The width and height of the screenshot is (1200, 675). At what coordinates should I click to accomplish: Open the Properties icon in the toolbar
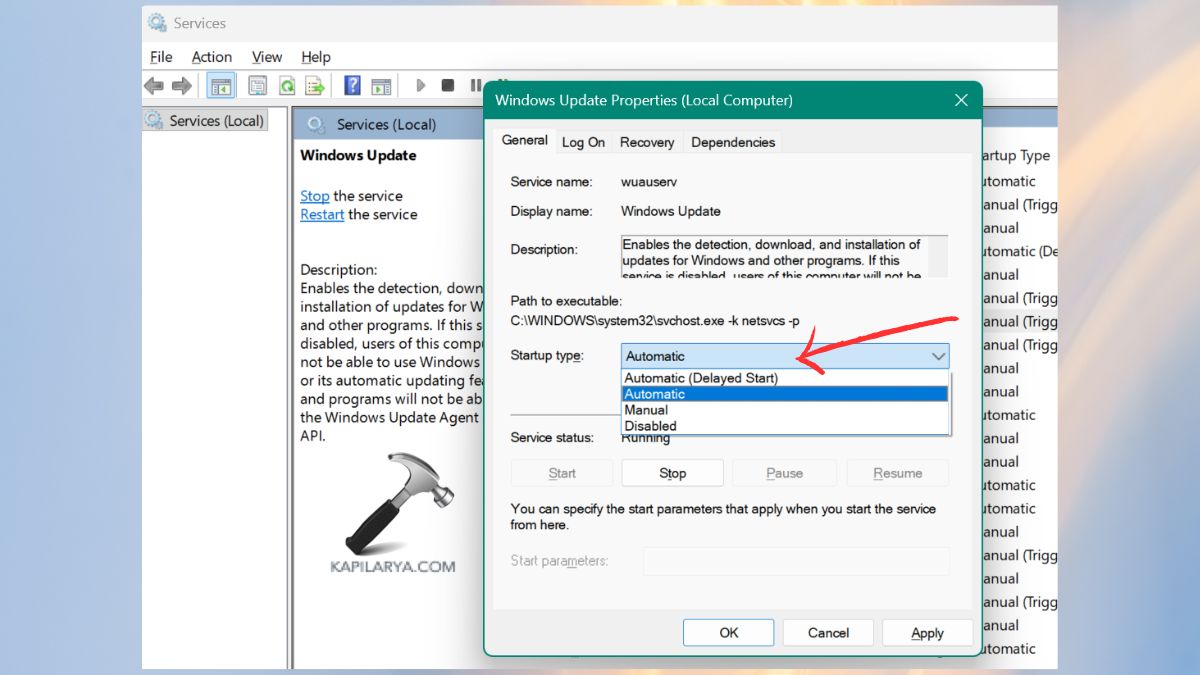point(257,85)
